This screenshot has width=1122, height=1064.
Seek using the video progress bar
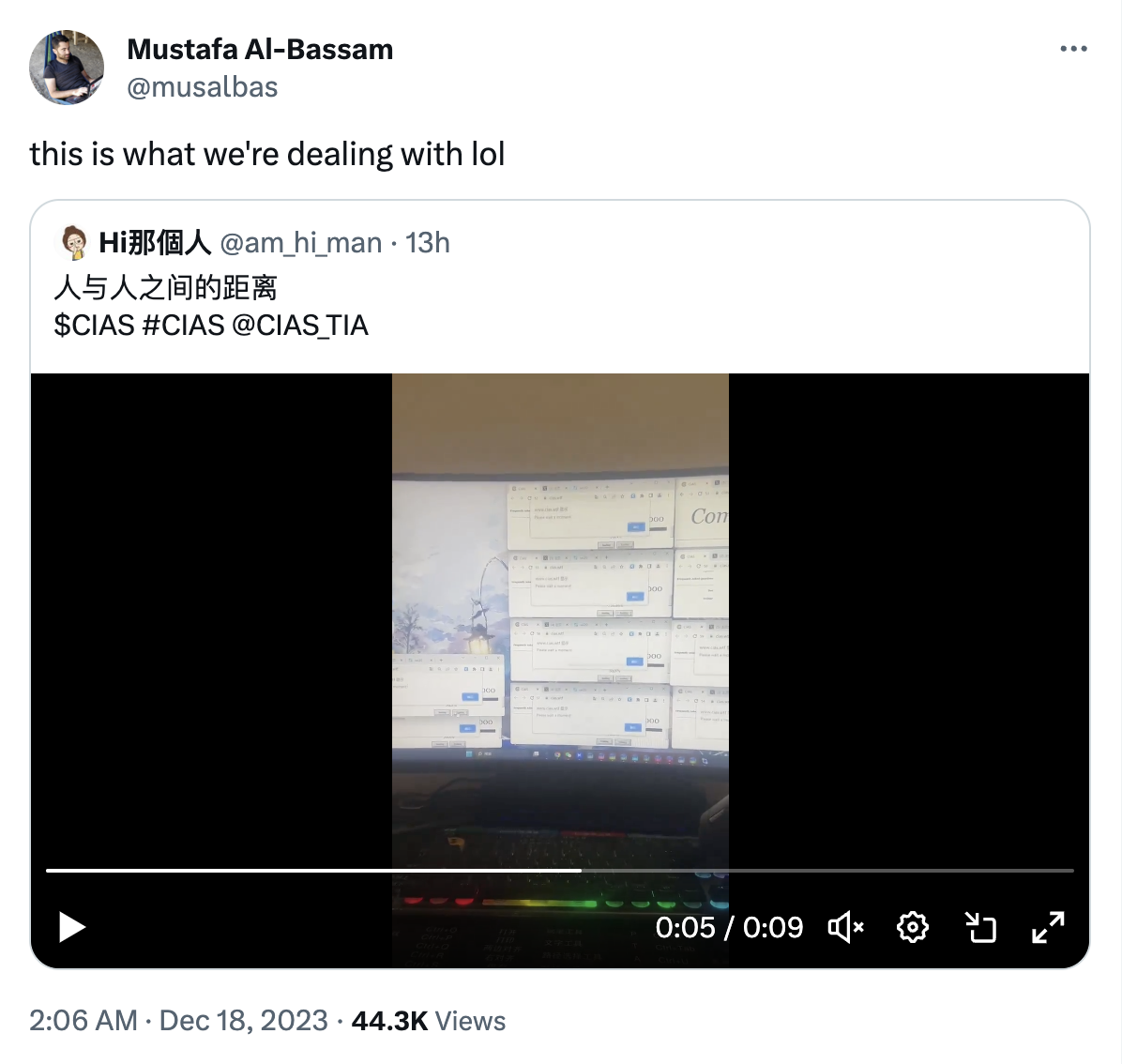tap(560, 870)
